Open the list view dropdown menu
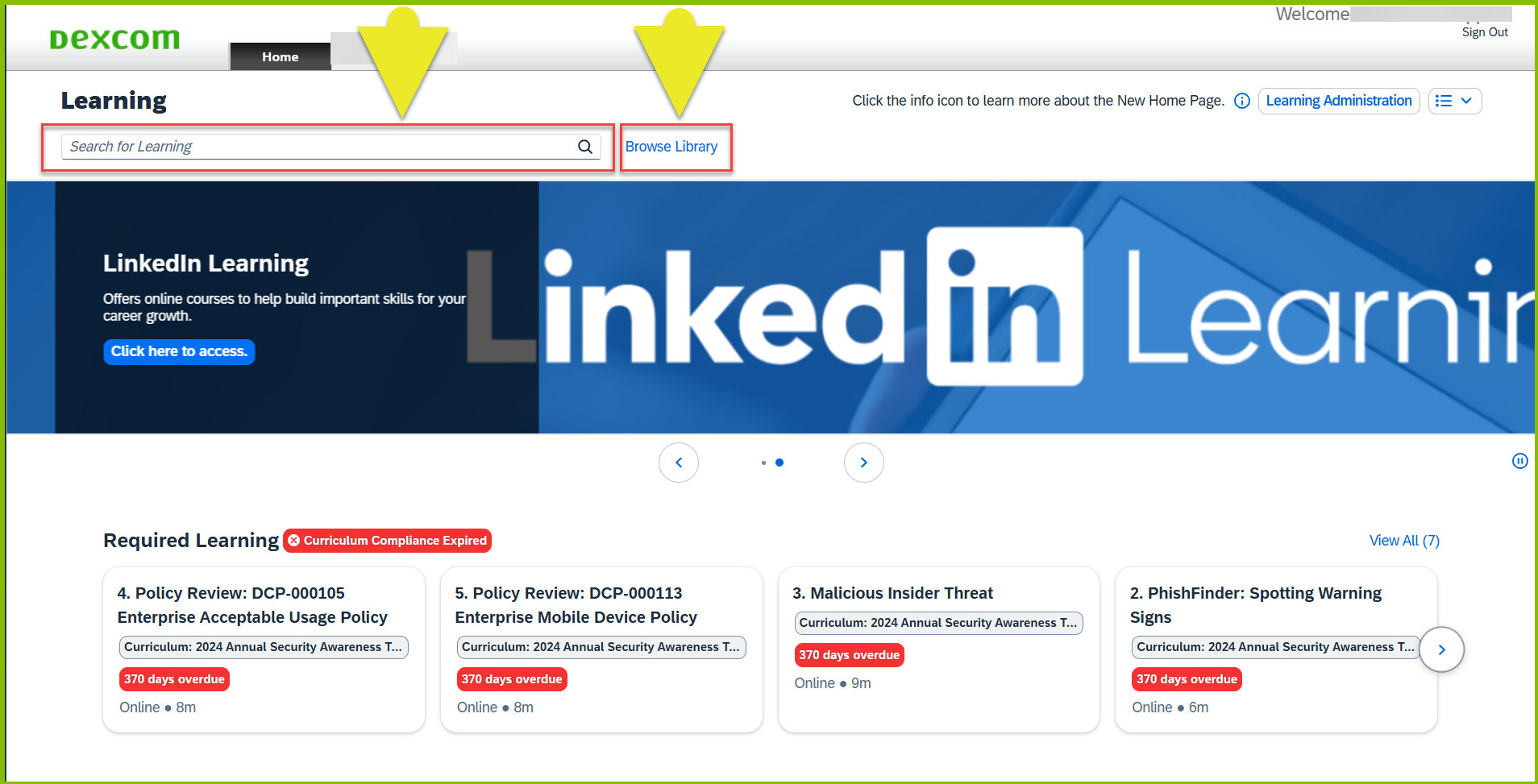This screenshot has width=1538, height=784. (1455, 101)
